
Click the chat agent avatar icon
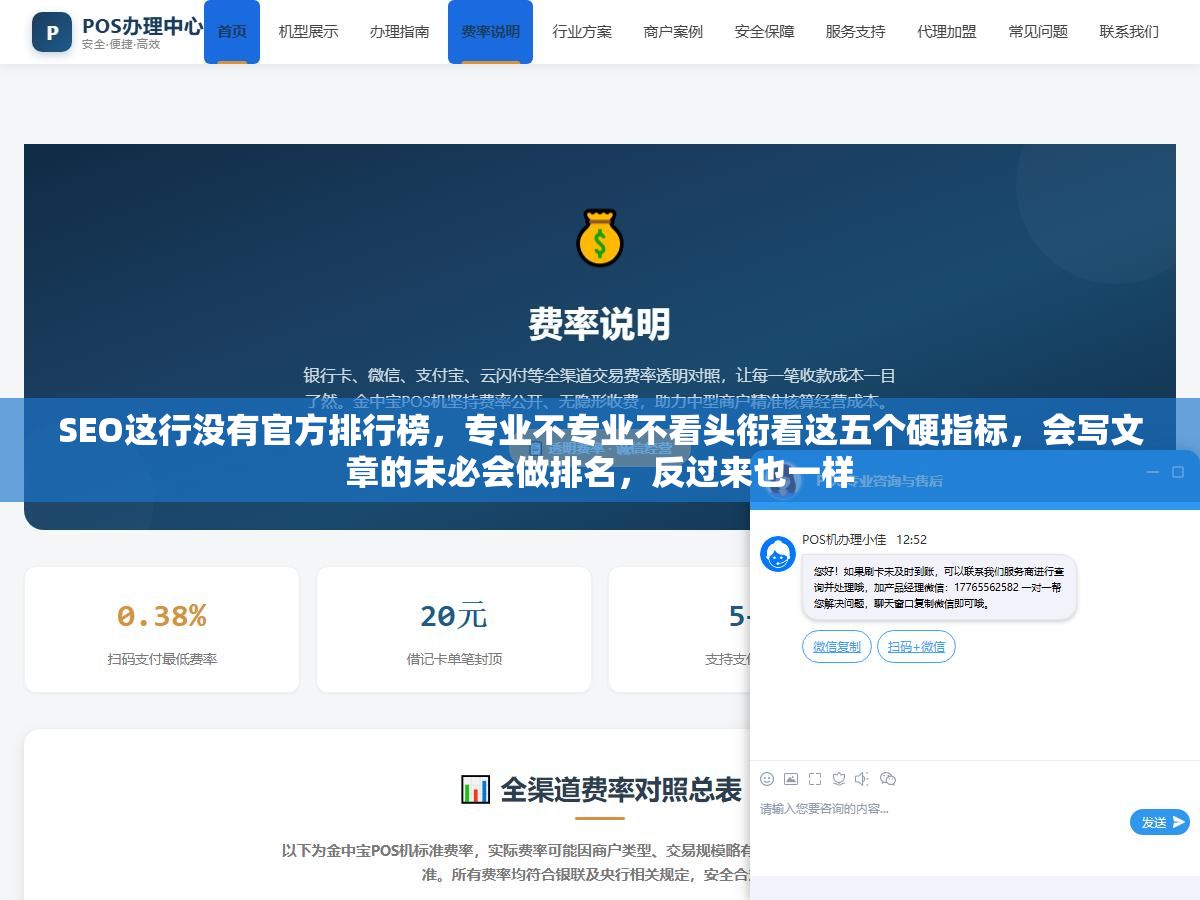point(778,554)
